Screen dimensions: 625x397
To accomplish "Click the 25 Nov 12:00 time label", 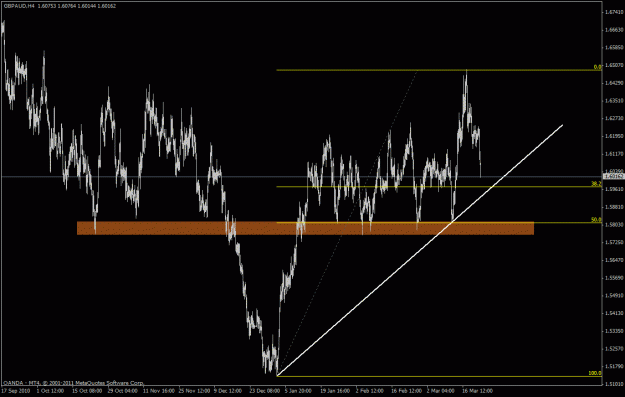I will click(x=194, y=391).
